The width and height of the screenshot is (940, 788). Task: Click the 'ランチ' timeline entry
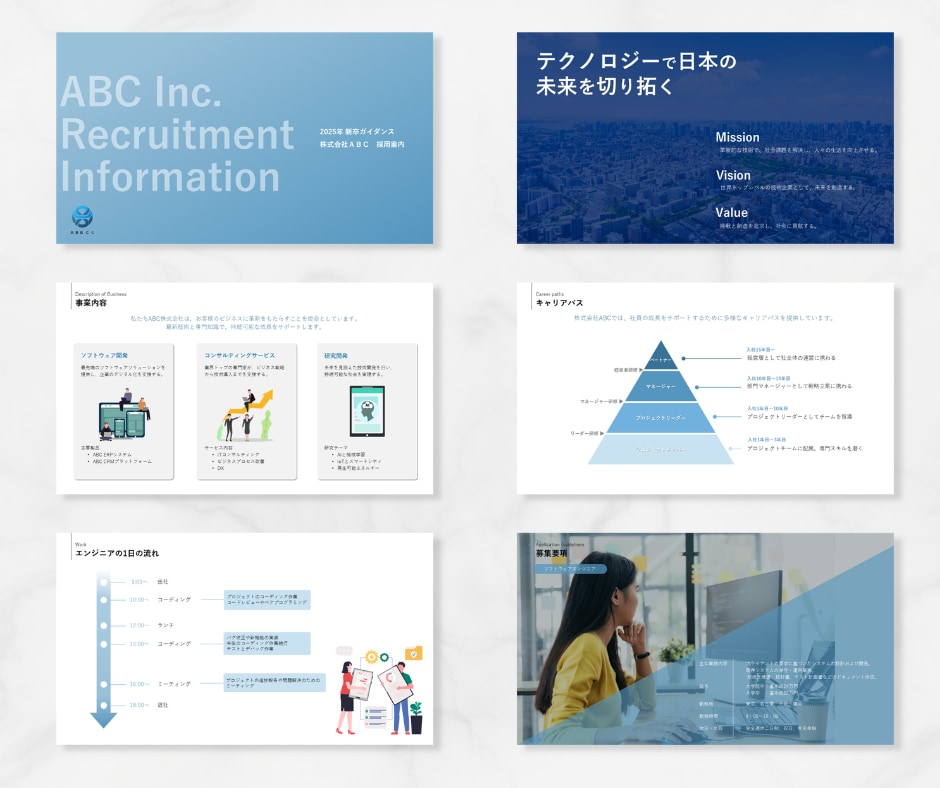165,625
